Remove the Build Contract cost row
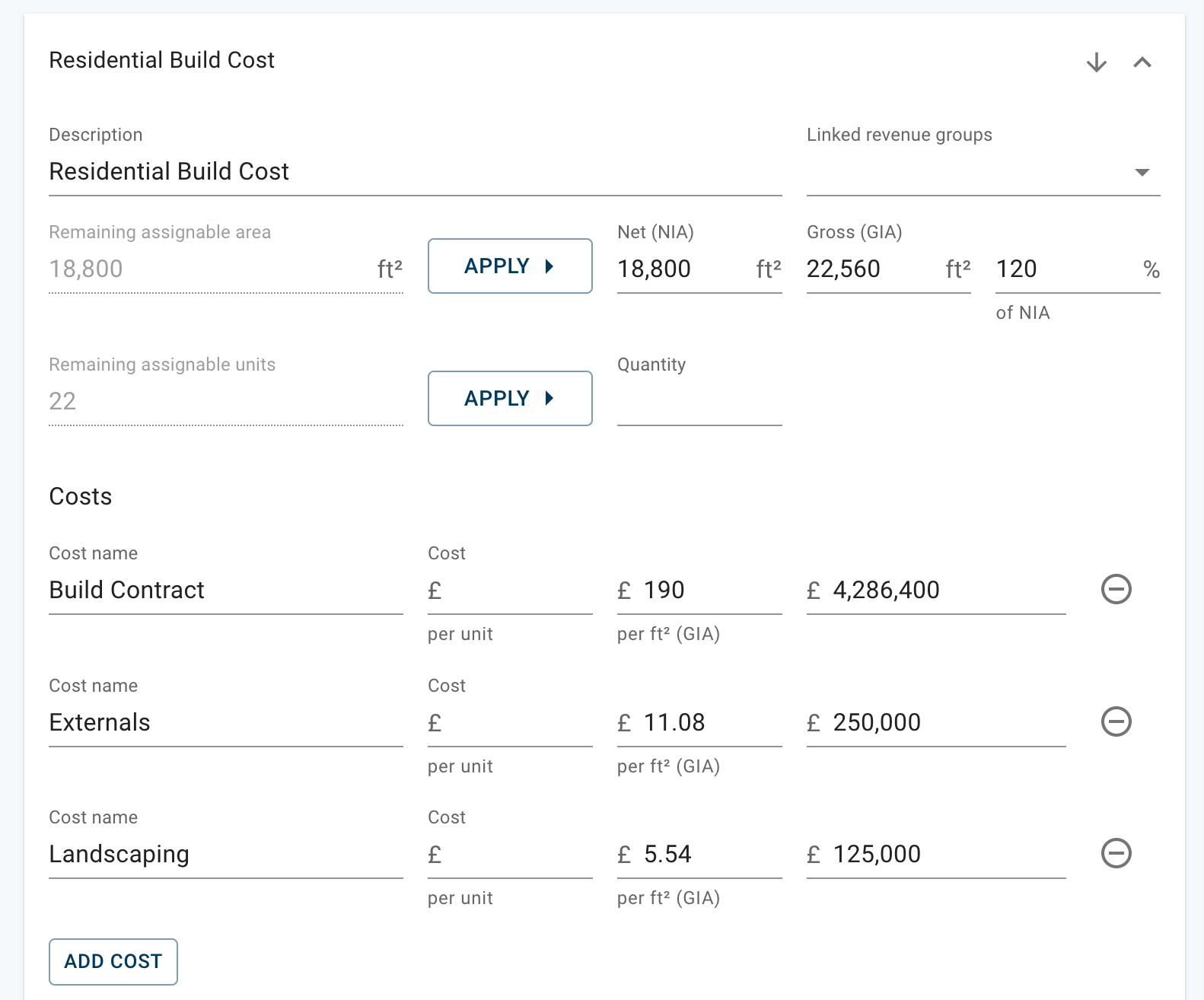 (1116, 589)
